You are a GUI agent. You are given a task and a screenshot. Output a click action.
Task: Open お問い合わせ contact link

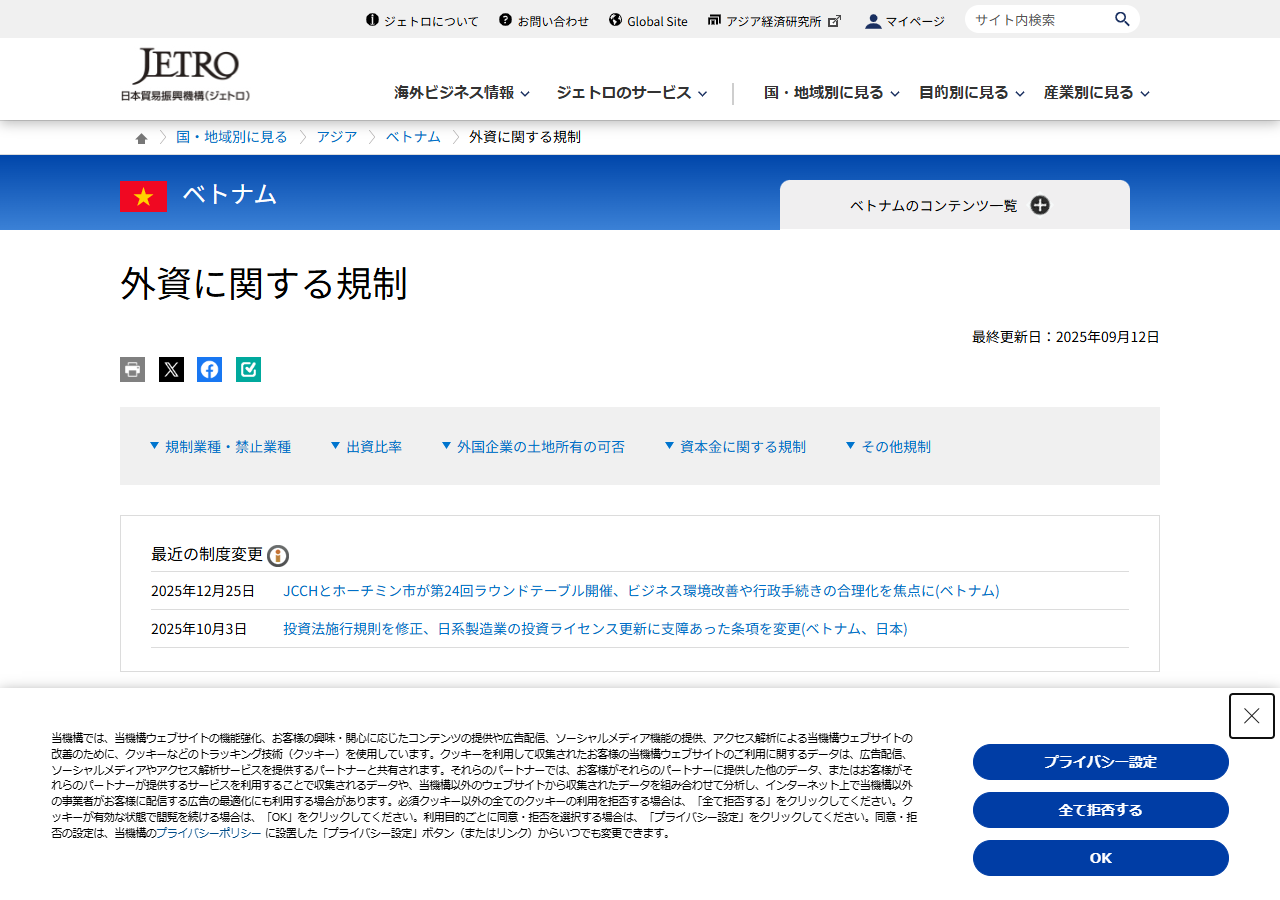click(544, 20)
